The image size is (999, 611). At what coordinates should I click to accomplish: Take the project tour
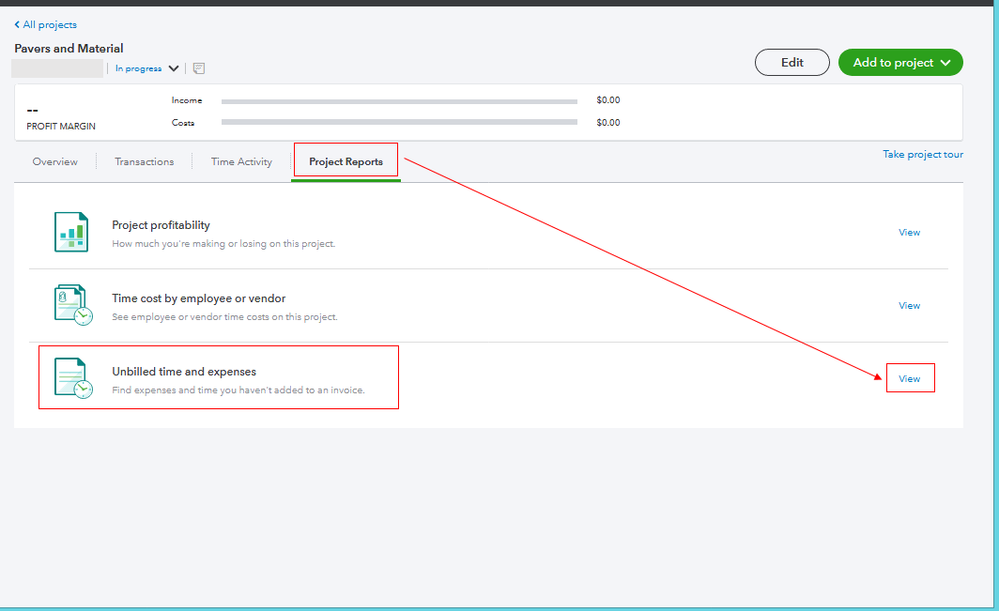[x=923, y=154]
